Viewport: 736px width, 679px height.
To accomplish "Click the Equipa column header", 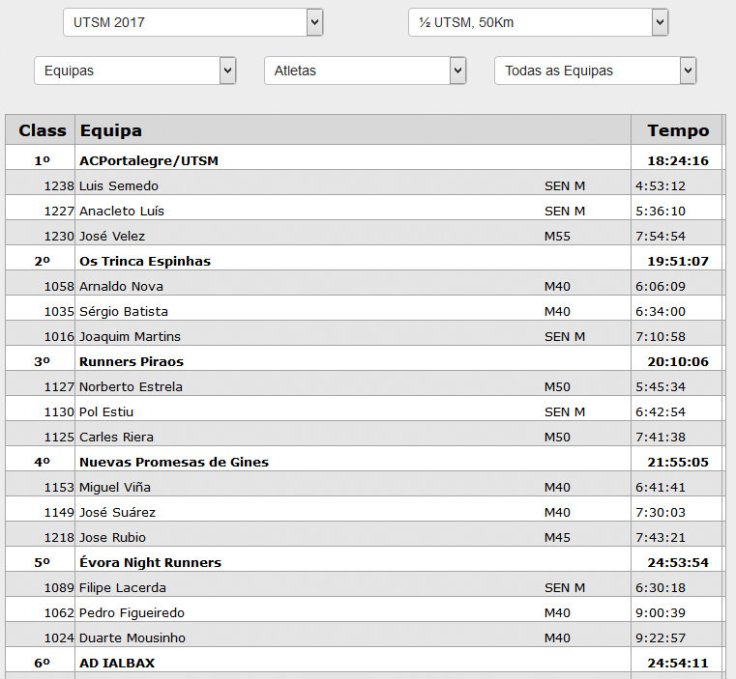I will coord(111,130).
